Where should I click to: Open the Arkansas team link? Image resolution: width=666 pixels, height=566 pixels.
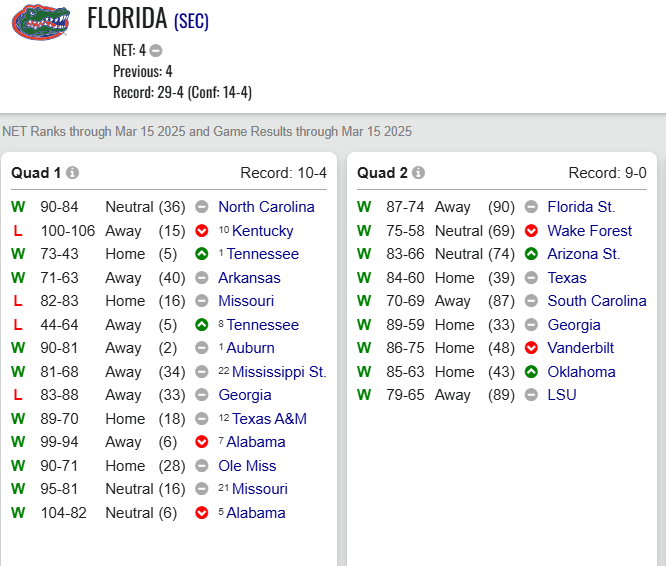point(249,278)
